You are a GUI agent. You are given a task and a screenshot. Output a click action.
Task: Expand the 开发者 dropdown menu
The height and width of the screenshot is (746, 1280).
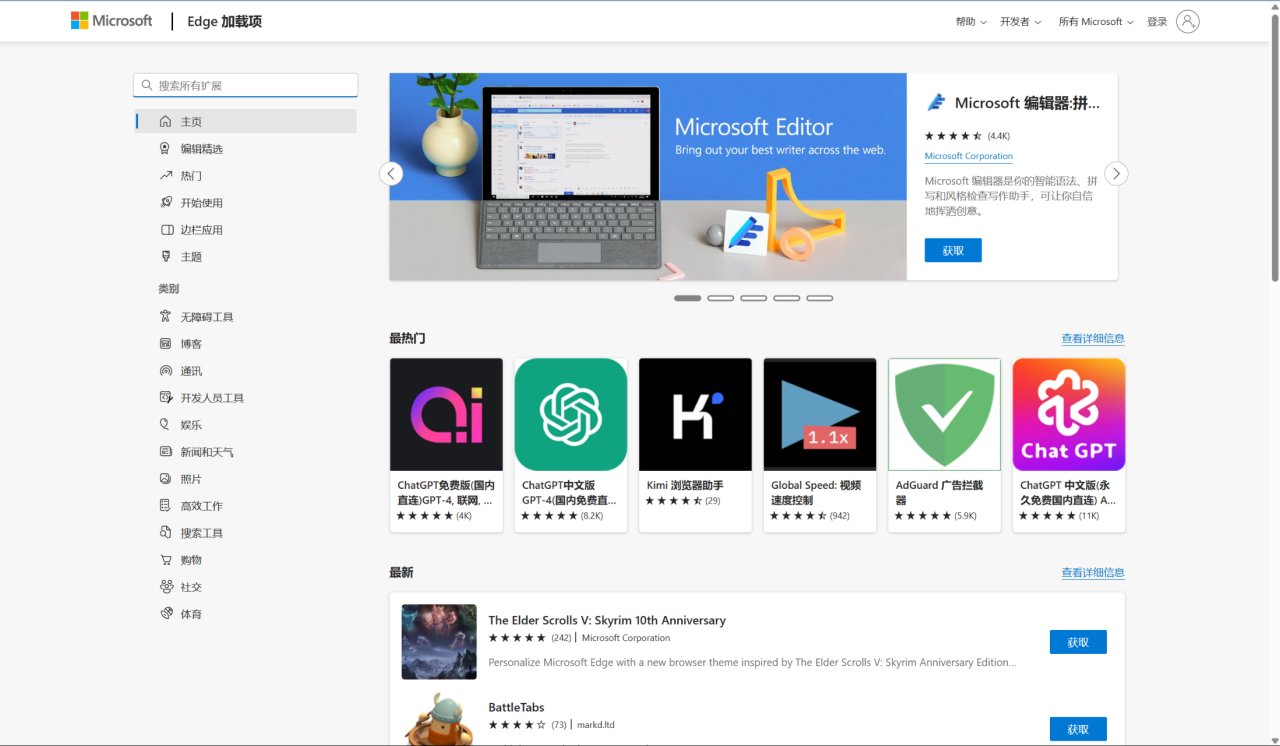[1021, 21]
